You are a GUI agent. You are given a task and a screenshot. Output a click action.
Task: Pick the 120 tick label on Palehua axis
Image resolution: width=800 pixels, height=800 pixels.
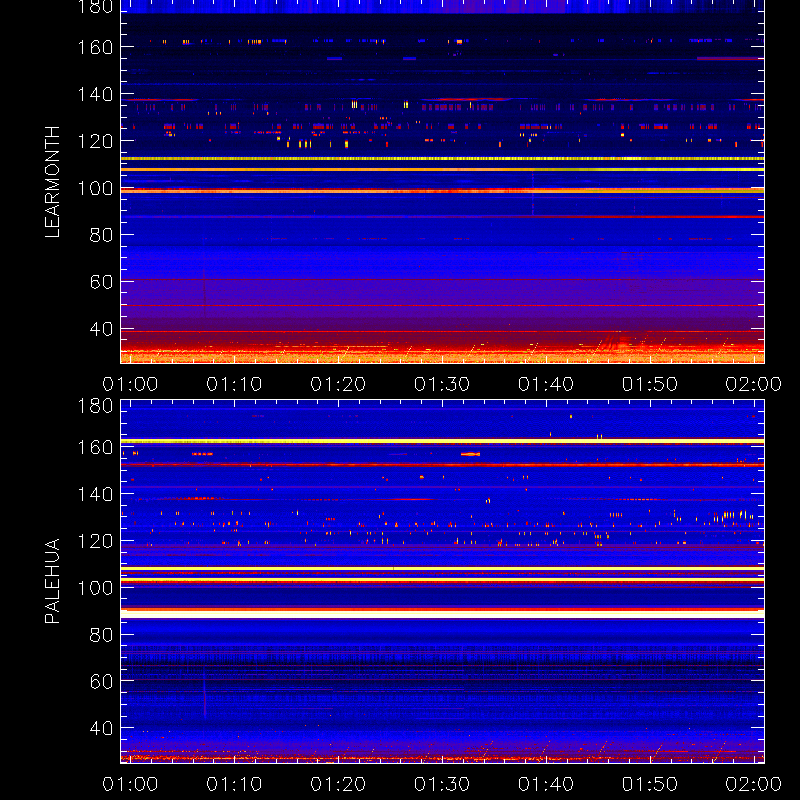pos(95,541)
